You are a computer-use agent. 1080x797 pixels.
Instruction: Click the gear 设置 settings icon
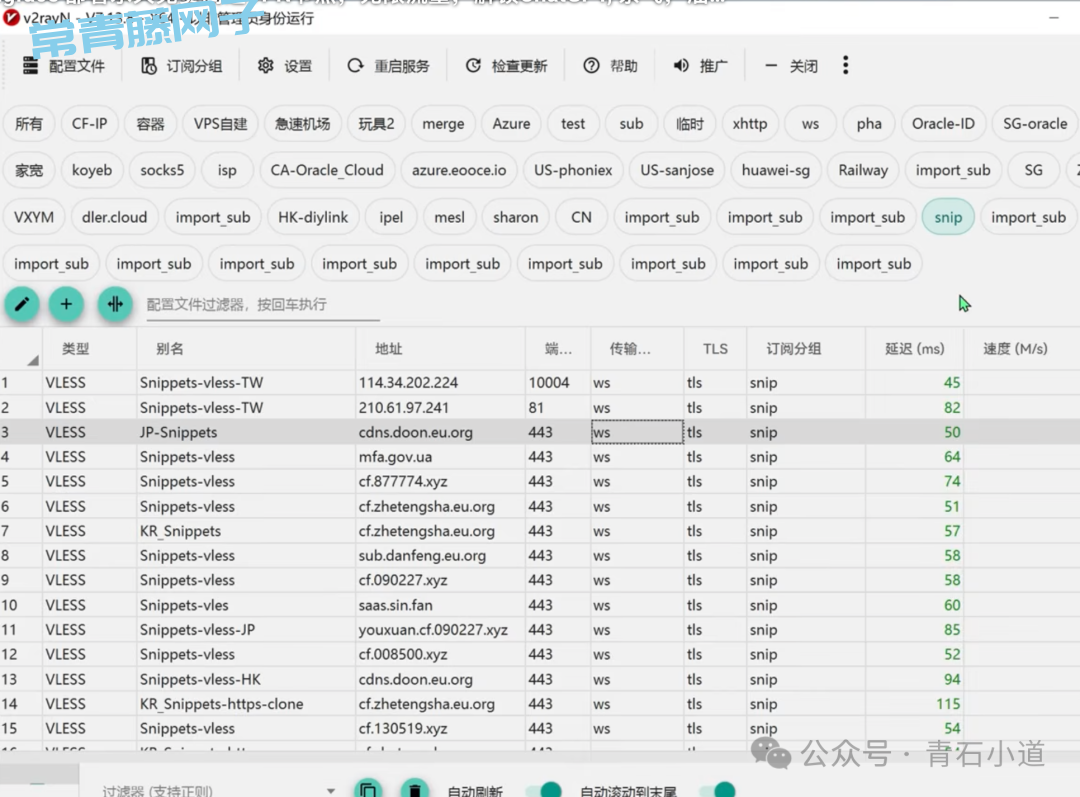coord(266,66)
